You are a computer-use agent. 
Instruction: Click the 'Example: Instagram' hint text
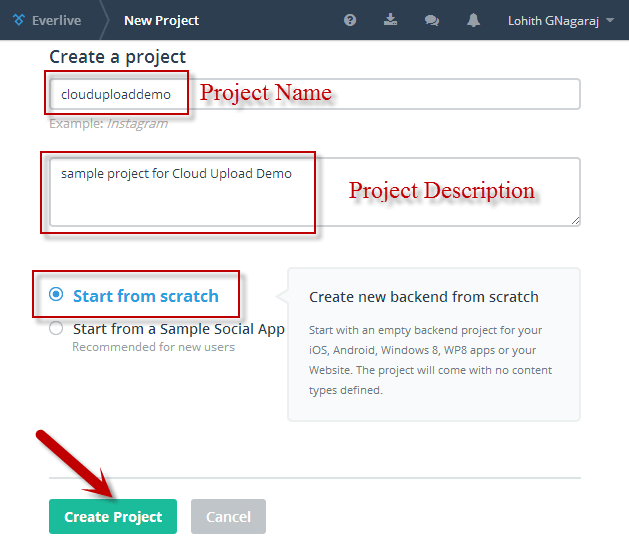point(108,123)
